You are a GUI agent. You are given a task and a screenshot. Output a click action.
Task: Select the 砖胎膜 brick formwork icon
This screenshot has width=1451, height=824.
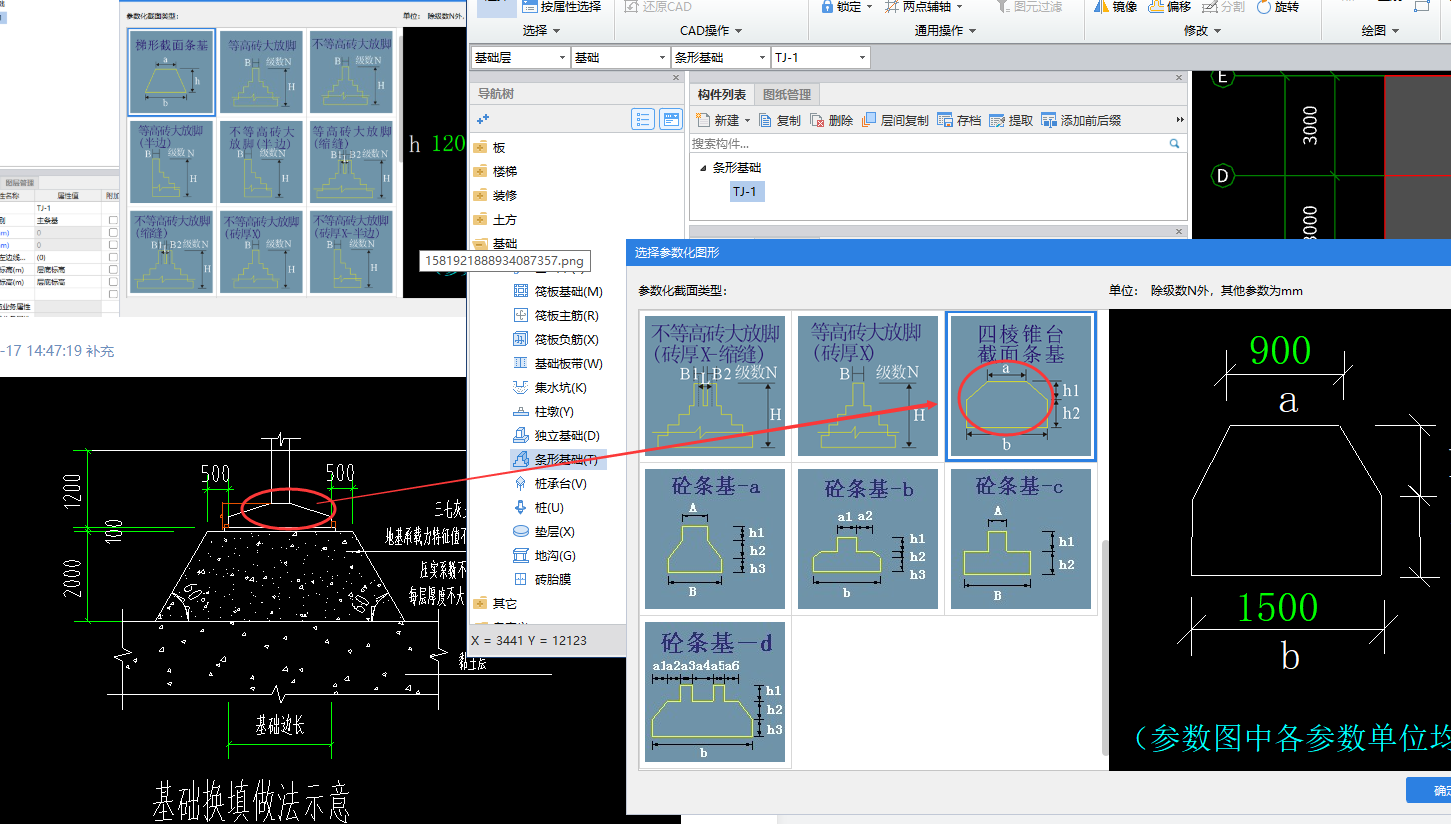pyautogui.click(x=520, y=579)
